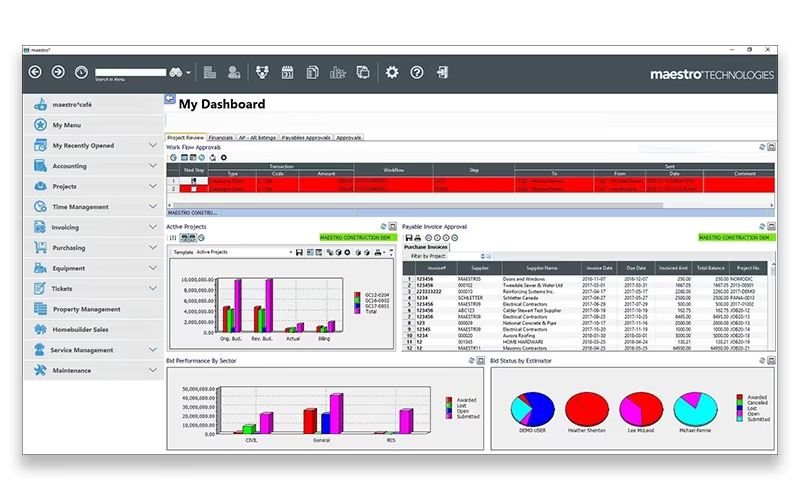Screen dimensions: 800x500
Task: Expand the Time Management menu chevron
Action: (x=153, y=207)
